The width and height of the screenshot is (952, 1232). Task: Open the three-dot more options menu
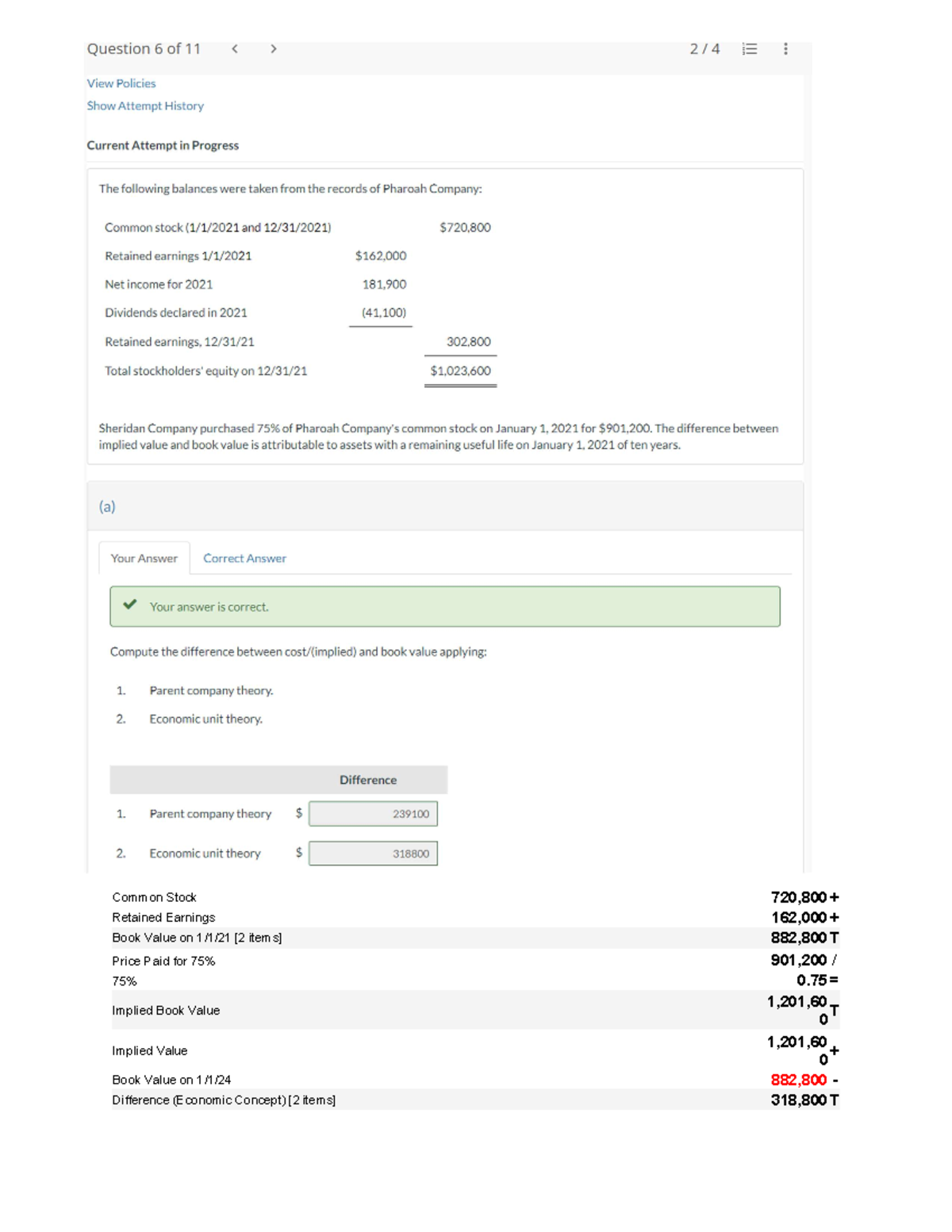point(785,49)
